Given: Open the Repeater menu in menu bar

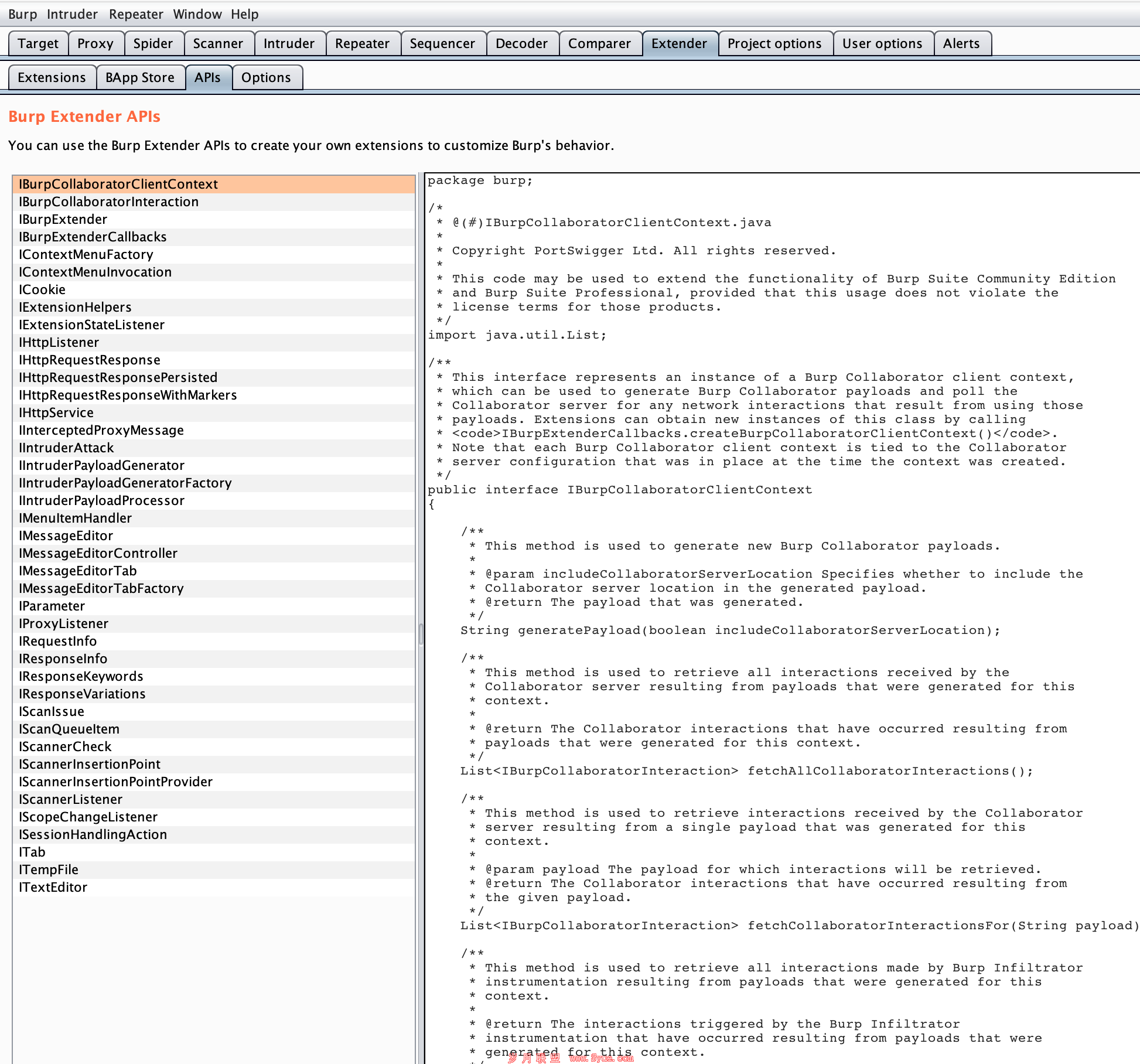Looking at the screenshot, I should click(136, 14).
